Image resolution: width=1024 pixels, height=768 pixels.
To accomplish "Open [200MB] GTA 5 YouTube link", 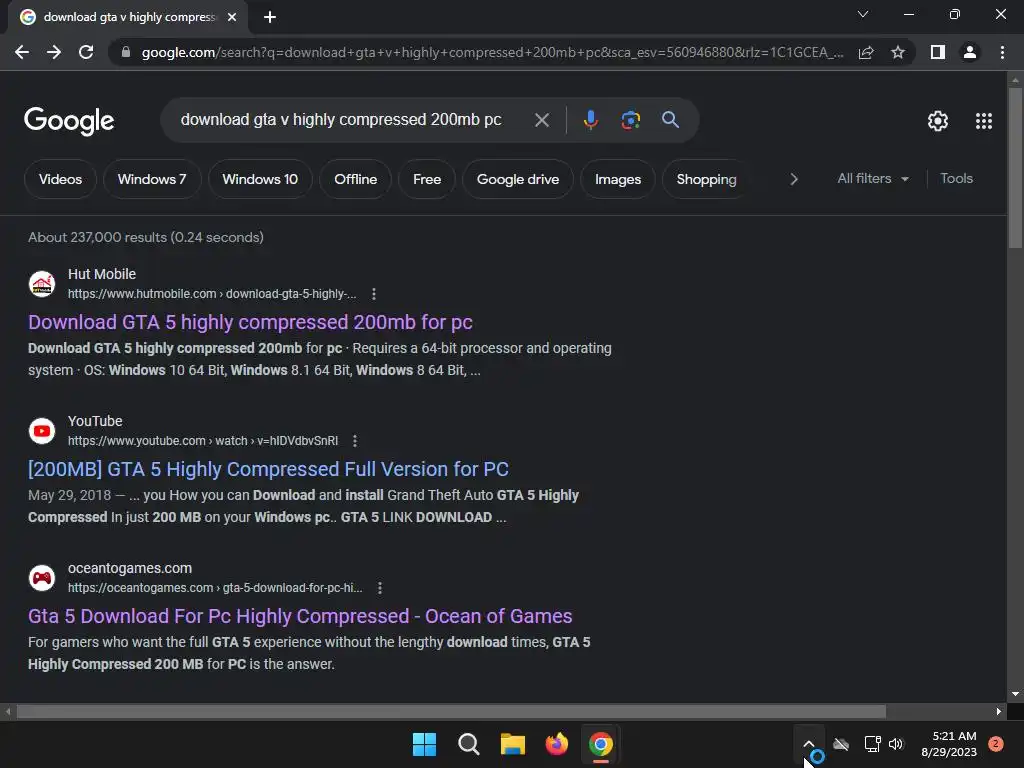I will [x=268, y=469].
